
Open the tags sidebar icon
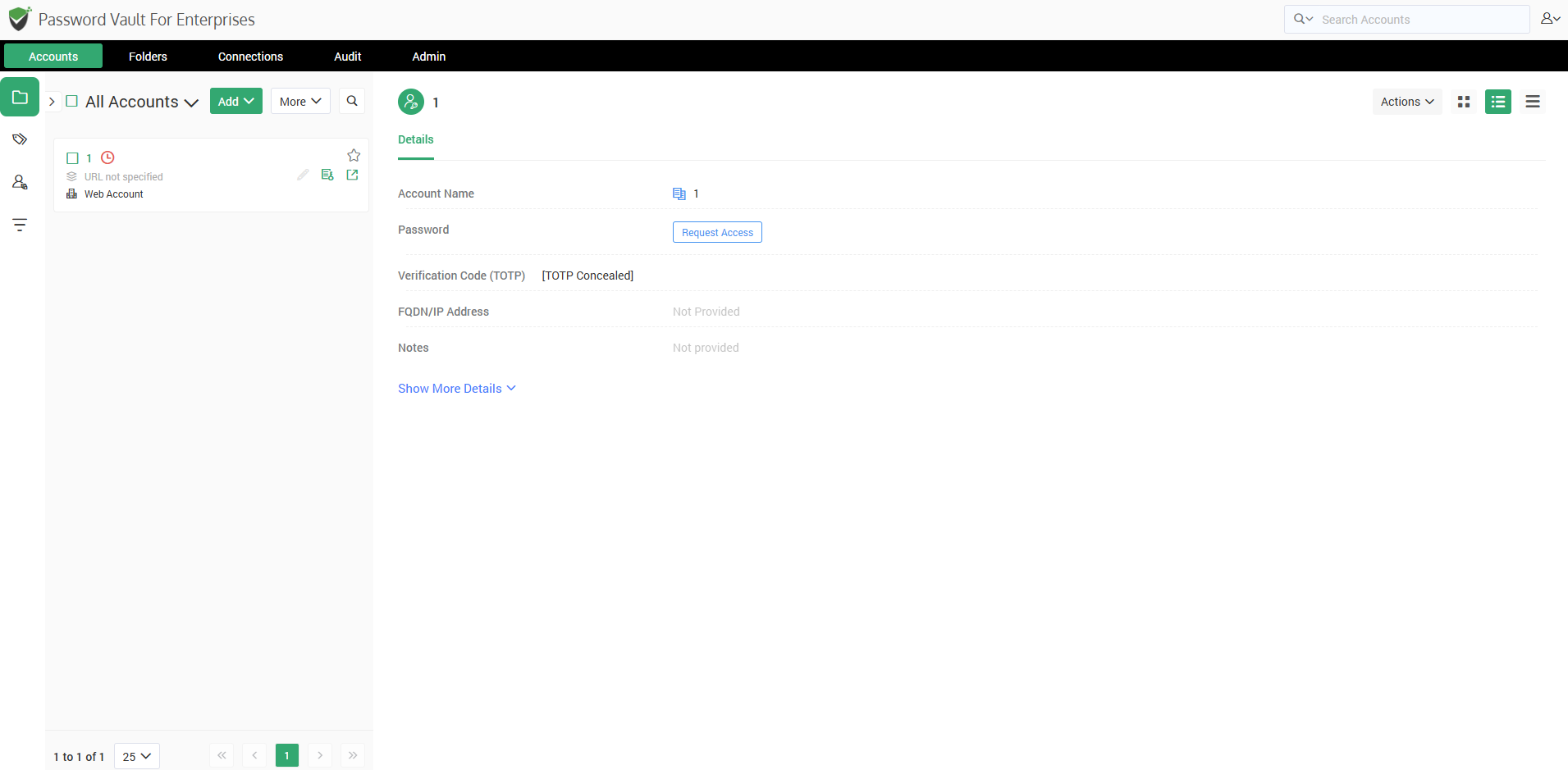pyautogui.click(x=20, y=139)
